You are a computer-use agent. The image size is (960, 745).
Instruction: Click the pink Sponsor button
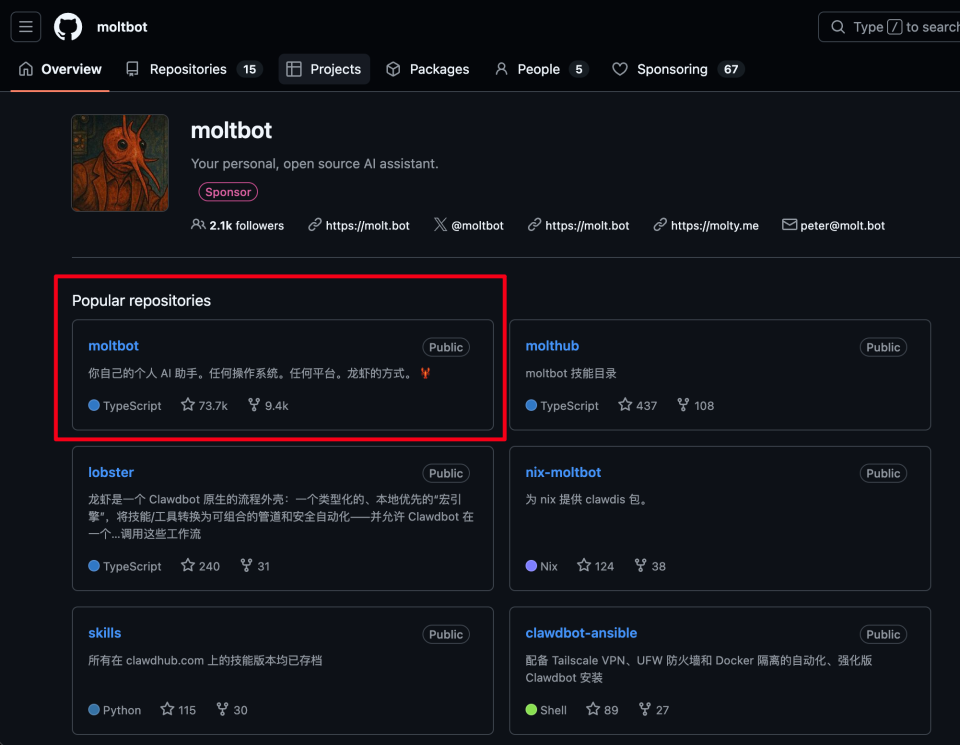click(x=228, y=192)
